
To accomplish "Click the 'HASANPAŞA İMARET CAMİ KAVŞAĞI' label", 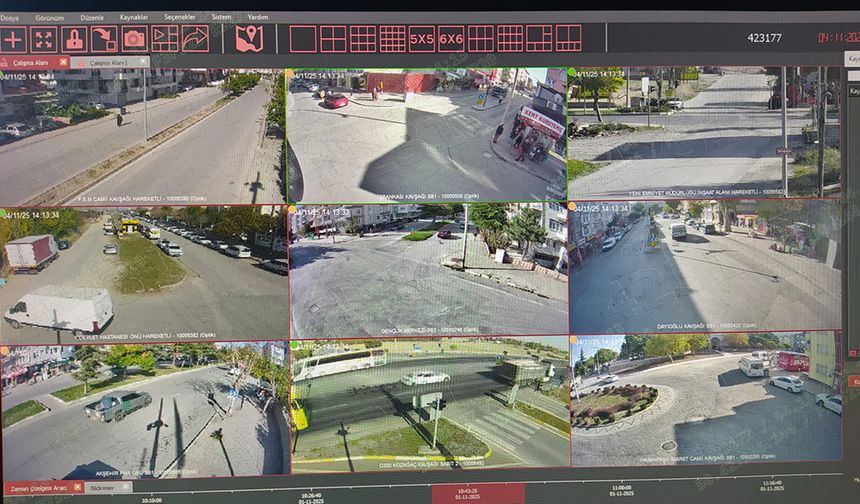I will click(x=708, y=456).
